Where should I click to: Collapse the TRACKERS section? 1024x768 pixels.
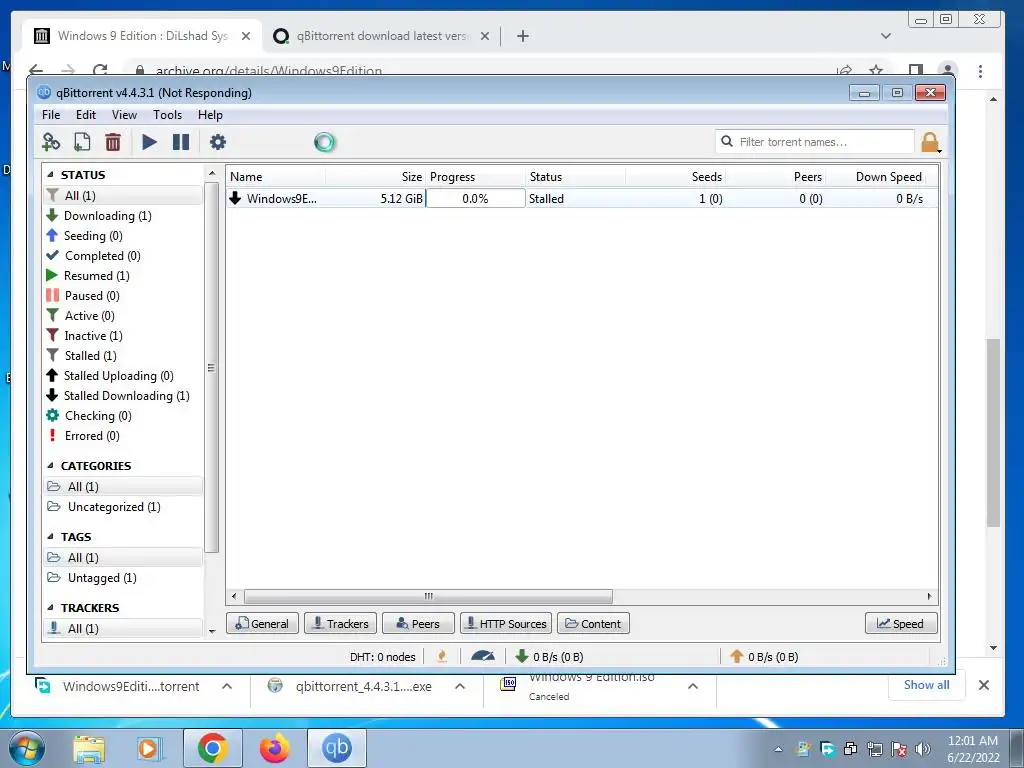pos(51,607)
